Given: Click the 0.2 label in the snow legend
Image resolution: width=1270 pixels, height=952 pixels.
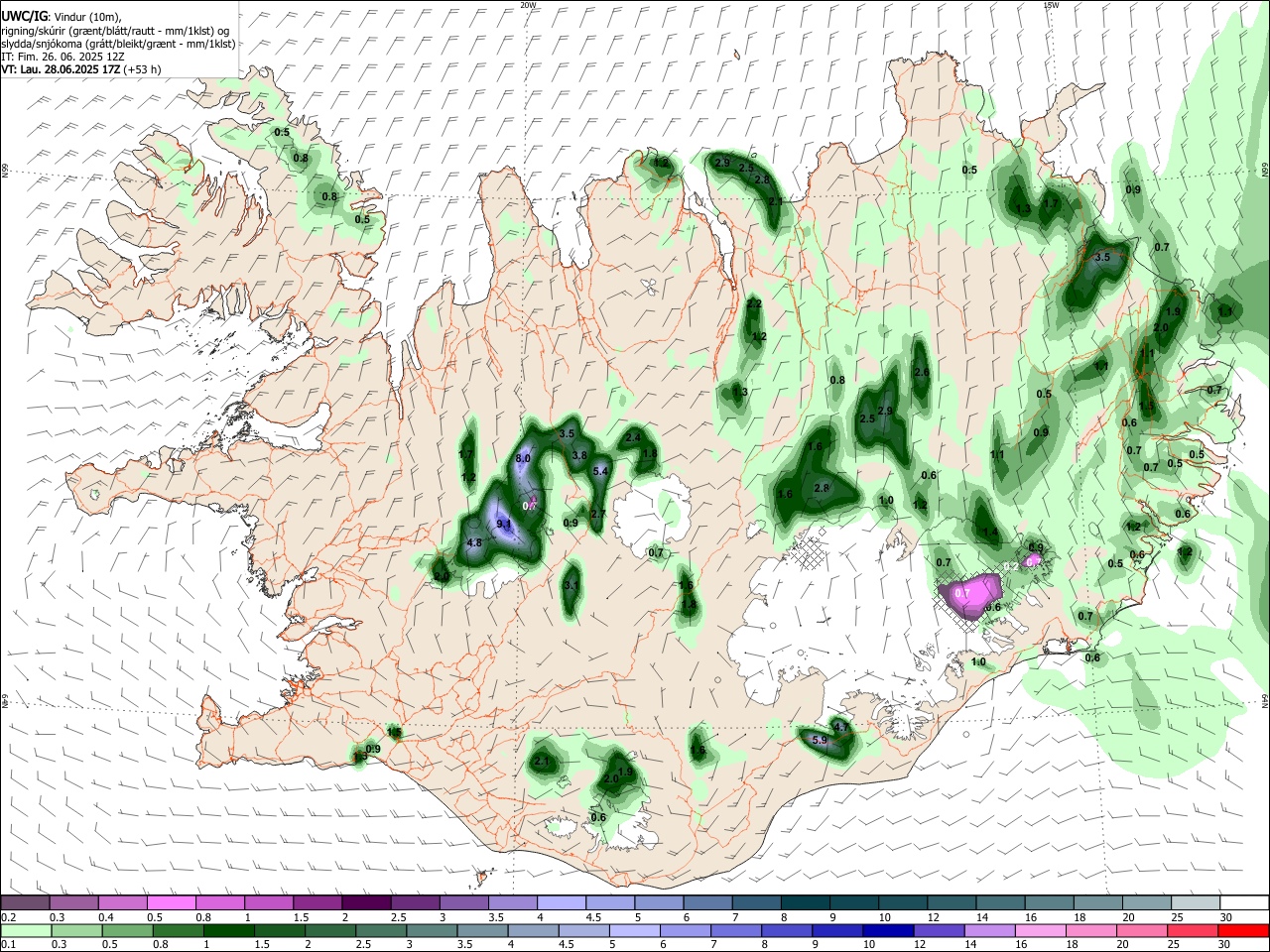Looking at the screenshot, I should pos(7,917).
